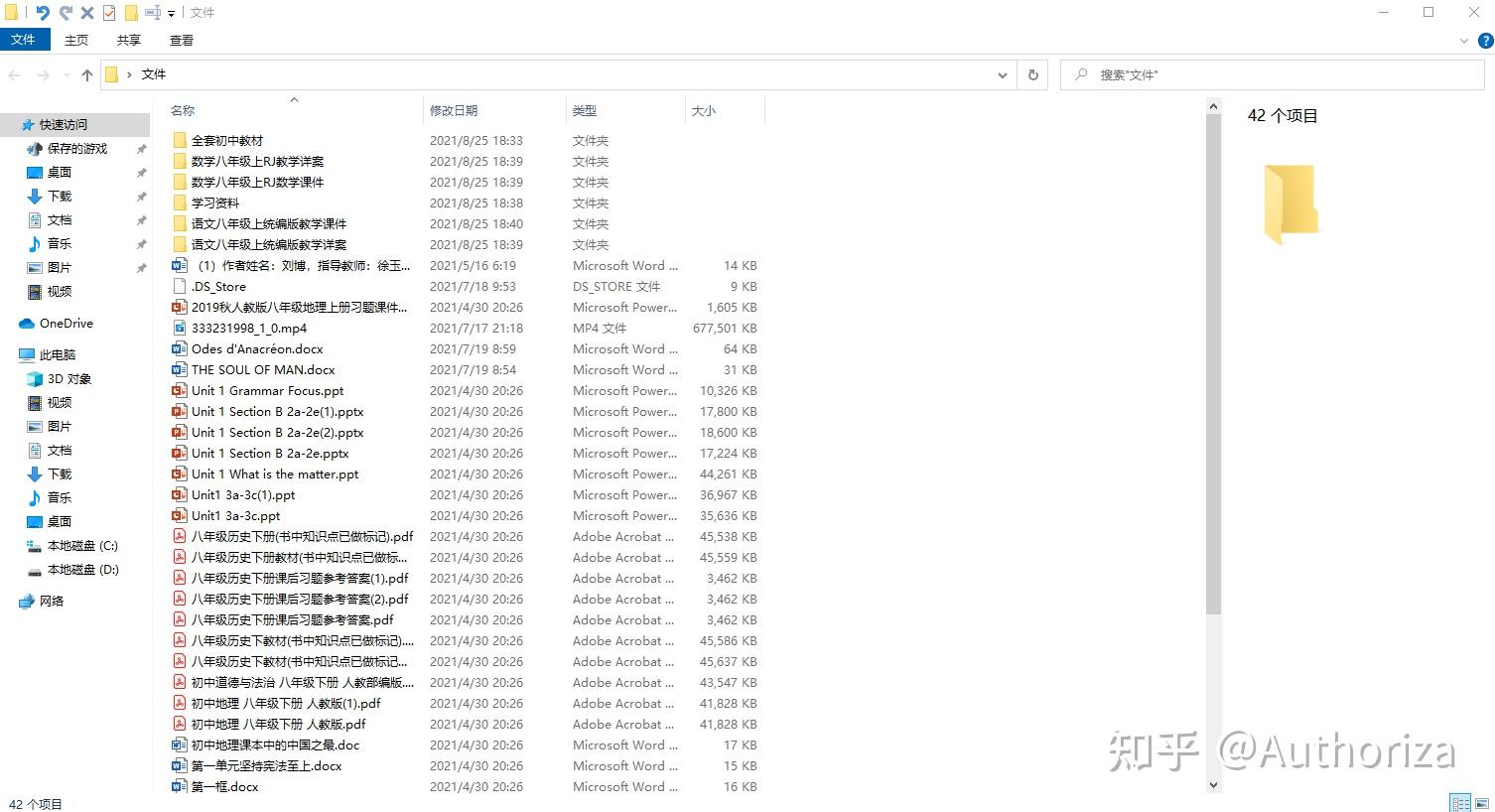The height and width of the screenshot is (812, 1495).
Task: Click the Redo icon in quick access toolbar
Action: pos(66,13)
